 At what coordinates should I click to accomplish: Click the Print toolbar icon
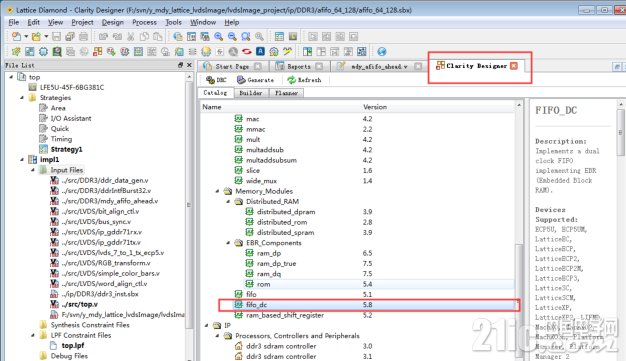tap(83, 37)
